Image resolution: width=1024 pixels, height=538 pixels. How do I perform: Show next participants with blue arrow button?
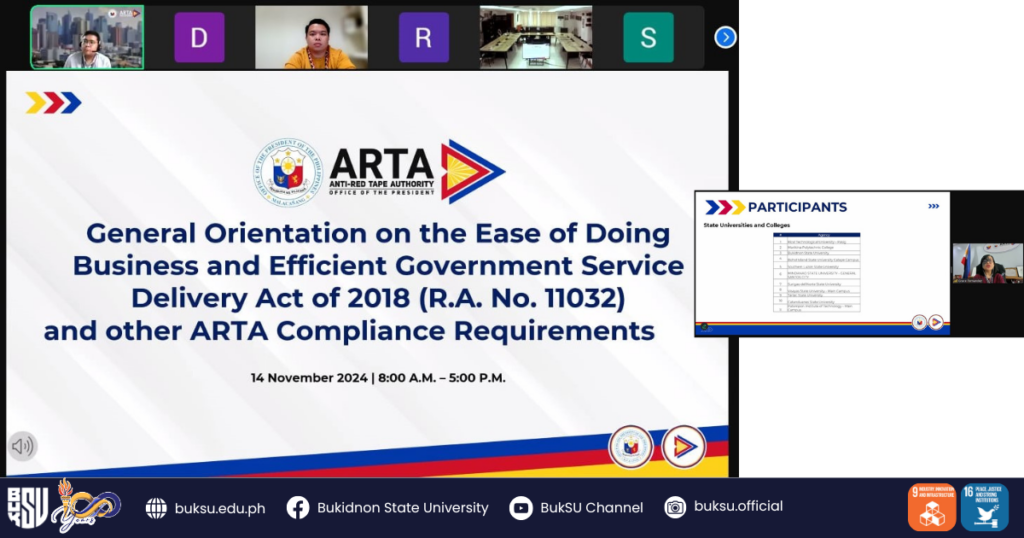(725, 37)
